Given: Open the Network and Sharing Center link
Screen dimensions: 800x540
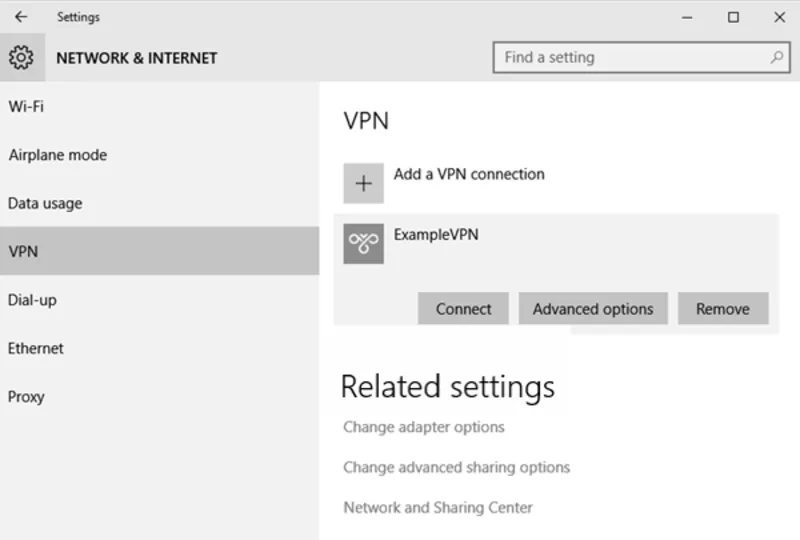Looking at the screenshot, I should point(438,507).
